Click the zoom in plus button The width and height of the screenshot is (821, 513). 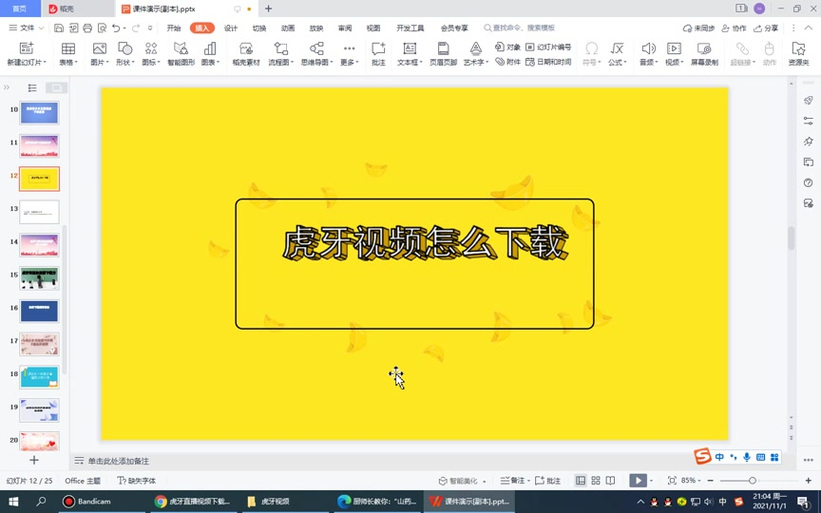click(808, 481)
